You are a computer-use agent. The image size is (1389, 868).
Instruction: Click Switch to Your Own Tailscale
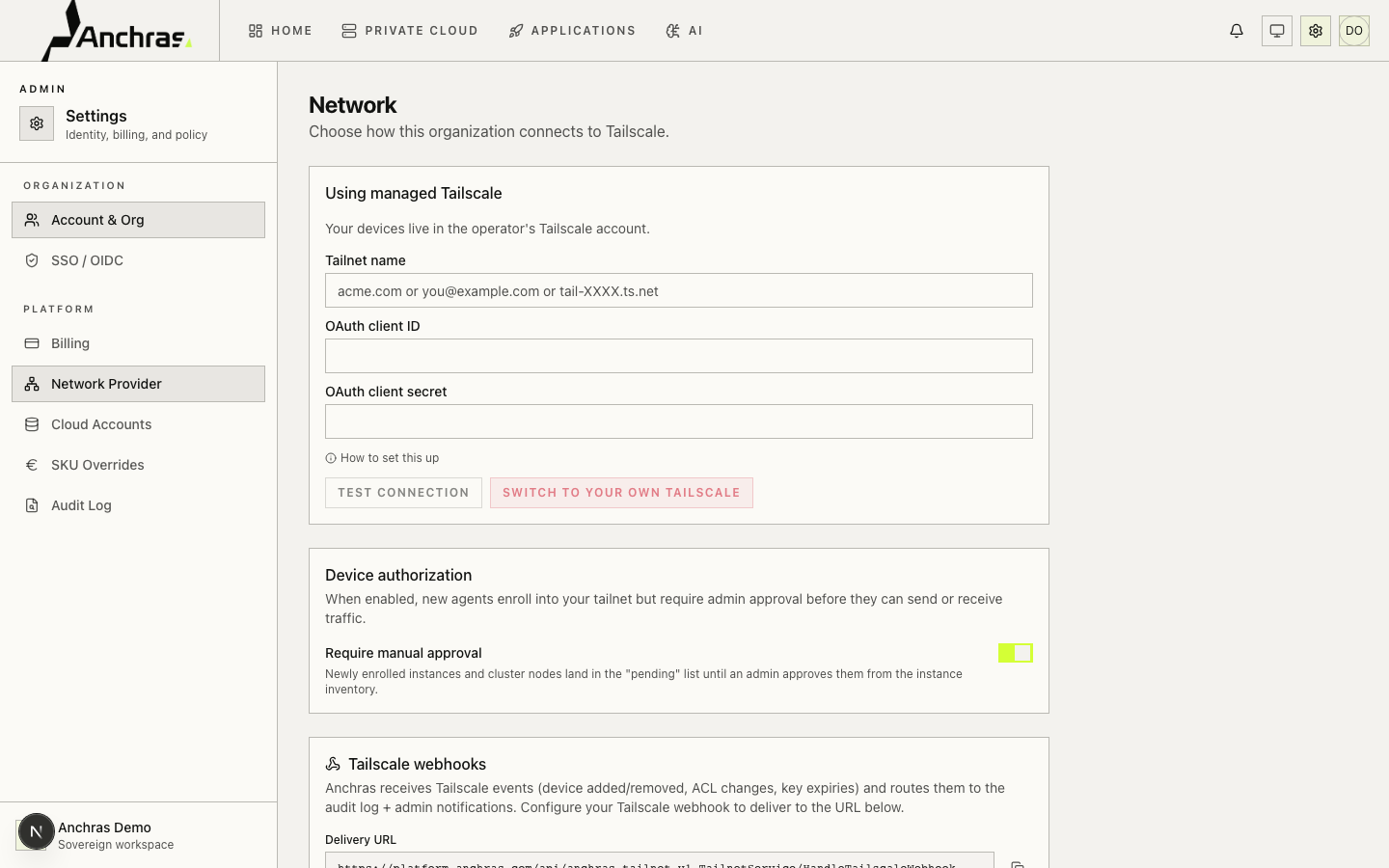pos(621,493)
